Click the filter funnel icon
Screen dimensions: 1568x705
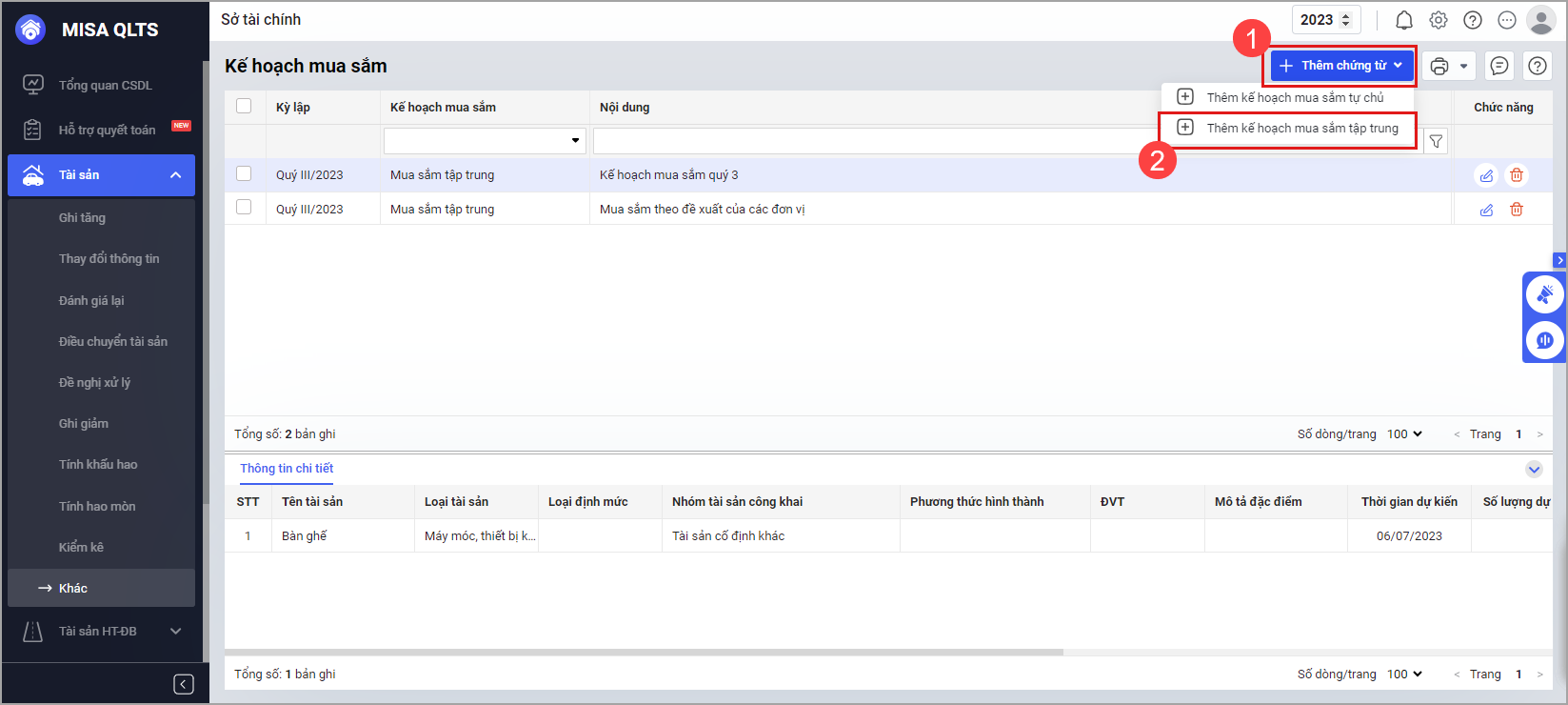point(1436,141)
